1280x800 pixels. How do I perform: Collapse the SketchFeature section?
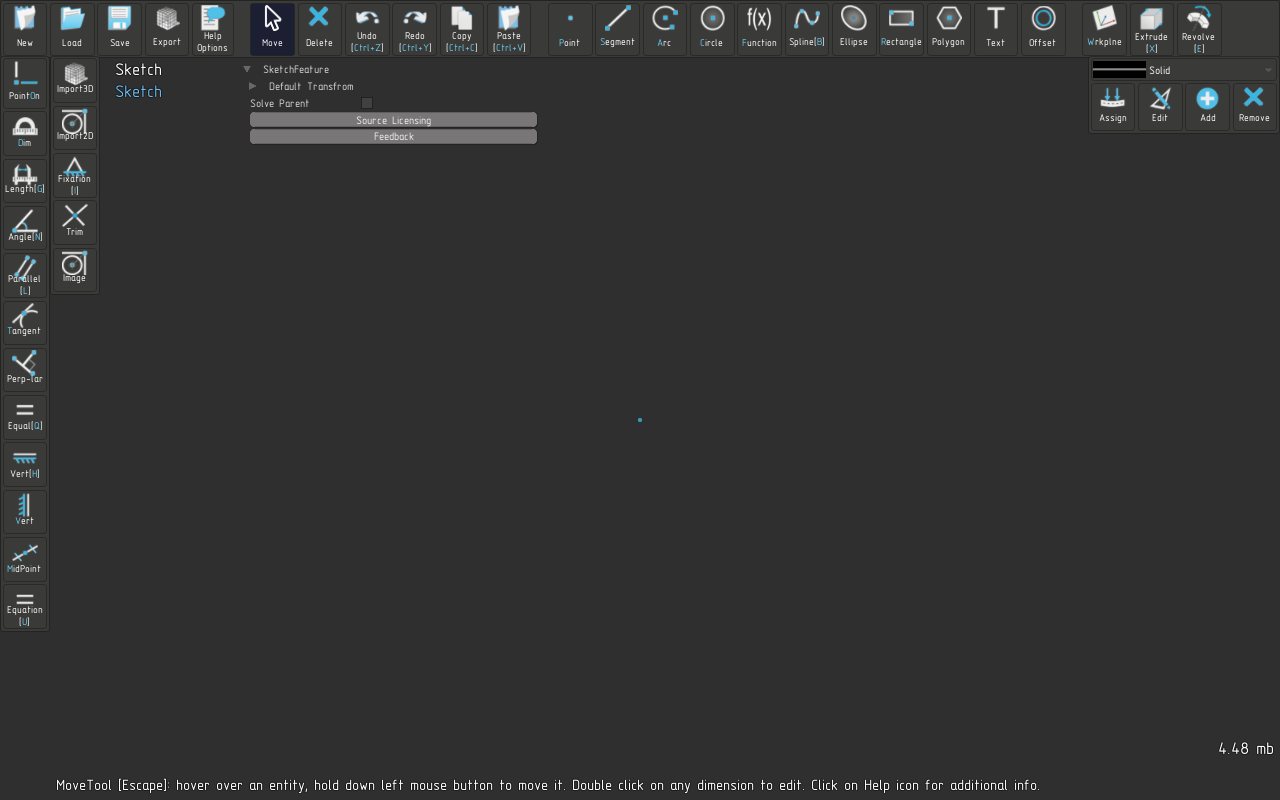[x=247, y=69]
